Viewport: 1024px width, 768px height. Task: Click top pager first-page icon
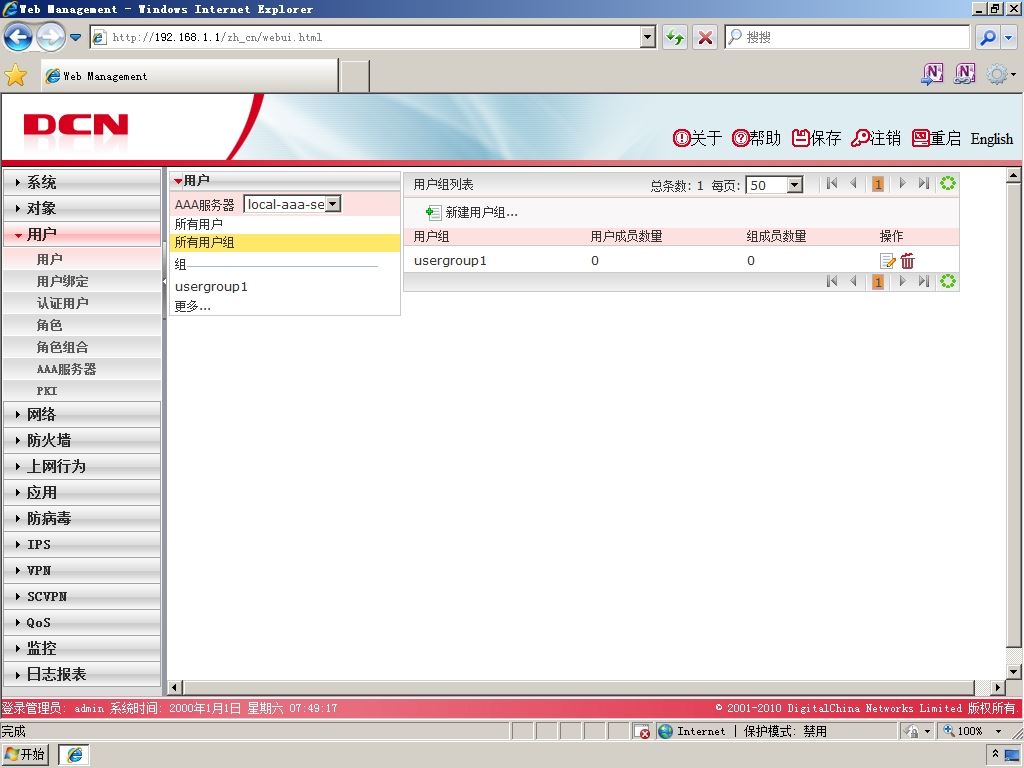point(831,184)
